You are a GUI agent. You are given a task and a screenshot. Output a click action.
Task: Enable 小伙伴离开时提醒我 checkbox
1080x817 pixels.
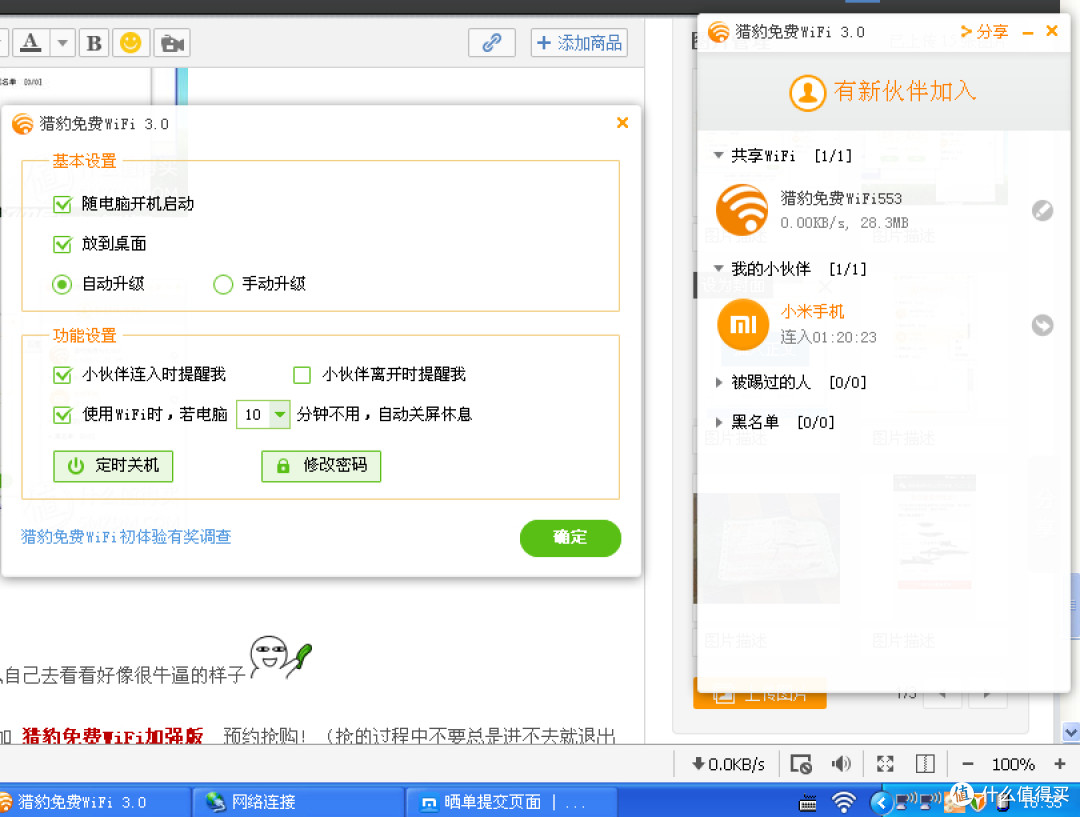[302, 375]
